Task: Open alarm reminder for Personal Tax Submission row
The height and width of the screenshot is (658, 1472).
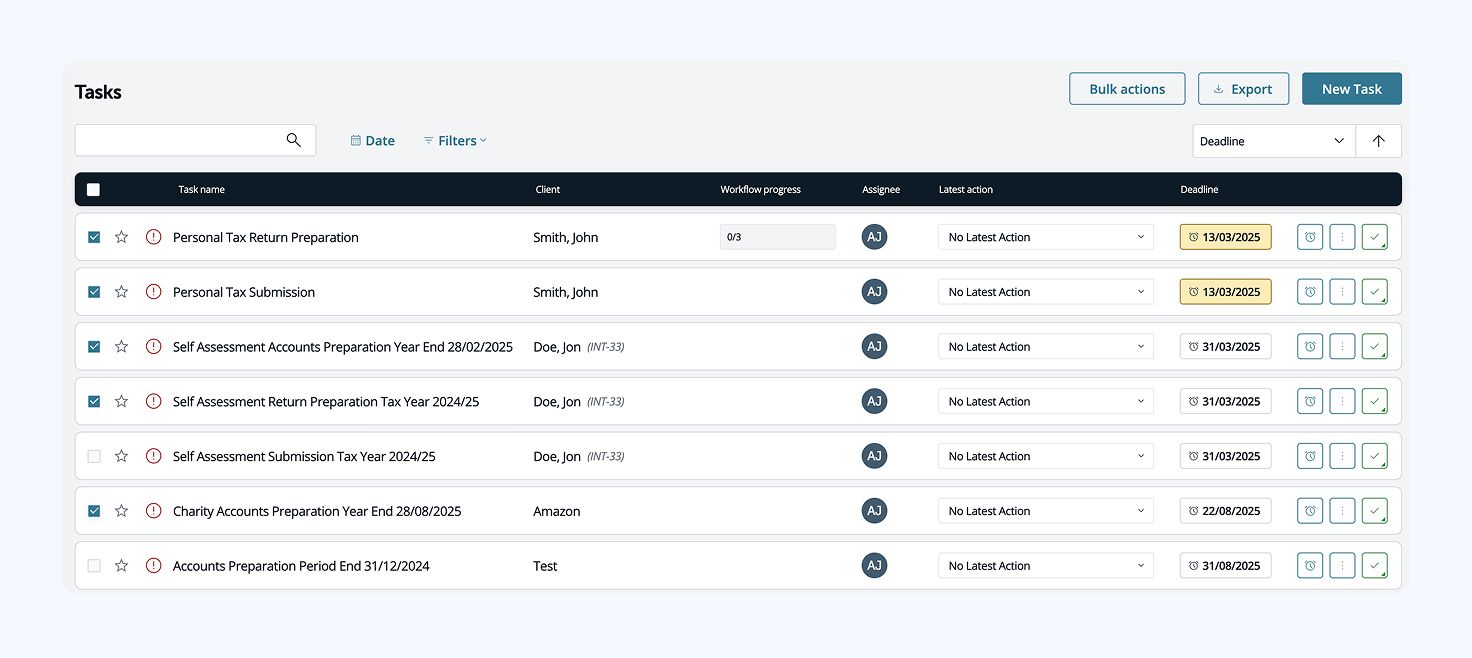Action: click(x=1310, y=292)
